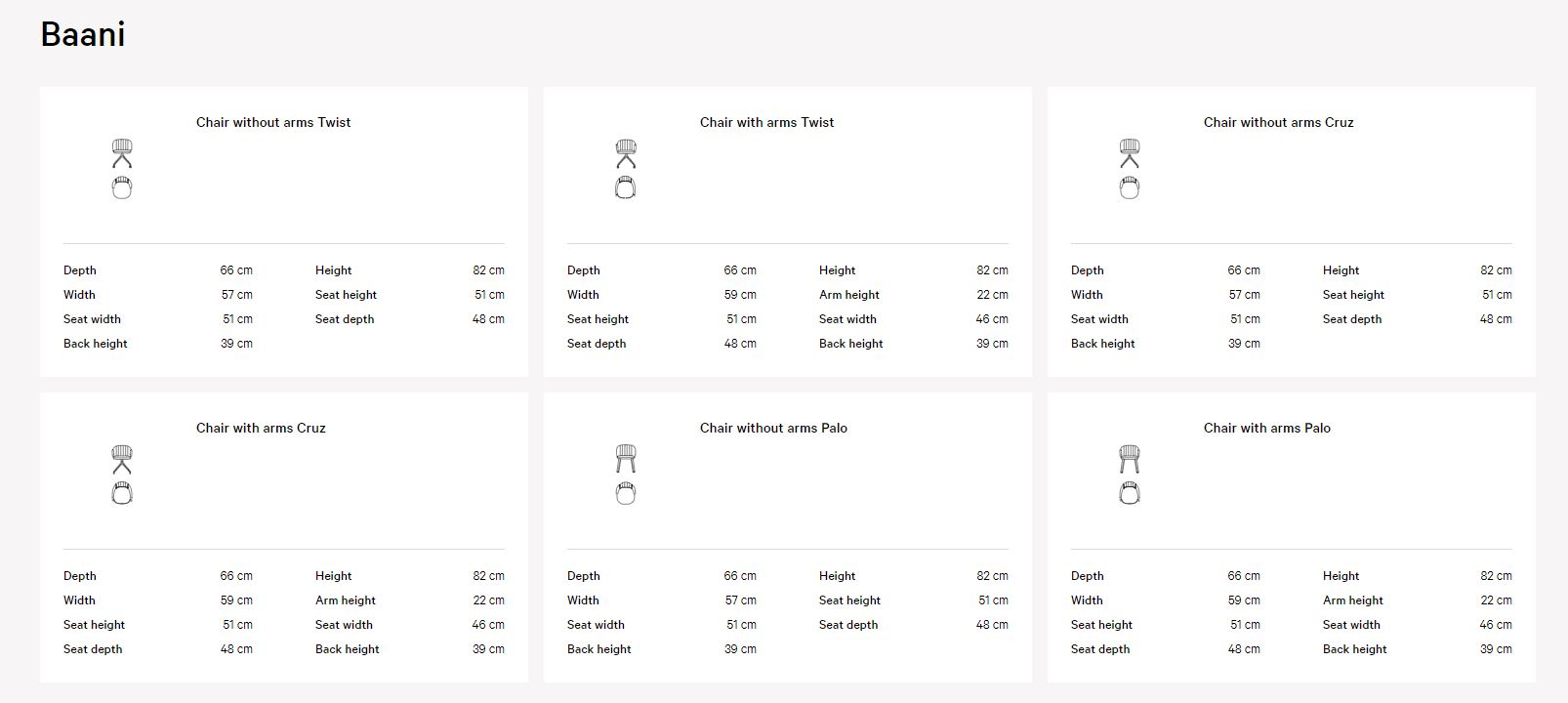Click Arm height value in Chair with arms Twist

click(x=992, y=295)
